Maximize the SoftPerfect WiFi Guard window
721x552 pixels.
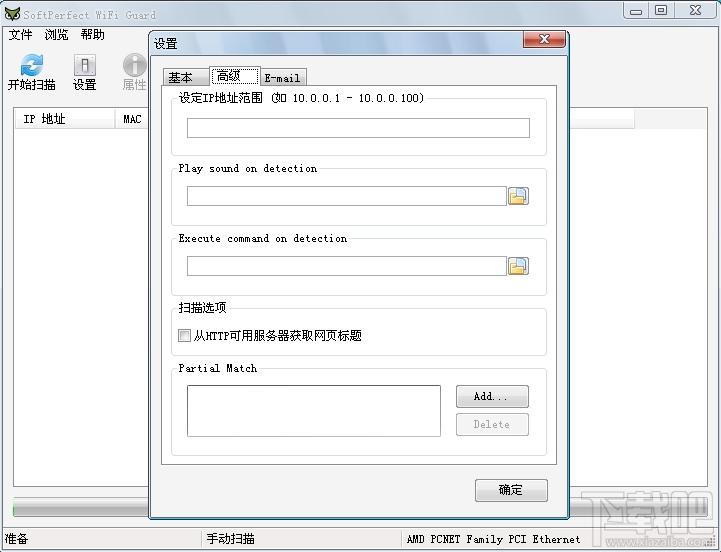661,11
